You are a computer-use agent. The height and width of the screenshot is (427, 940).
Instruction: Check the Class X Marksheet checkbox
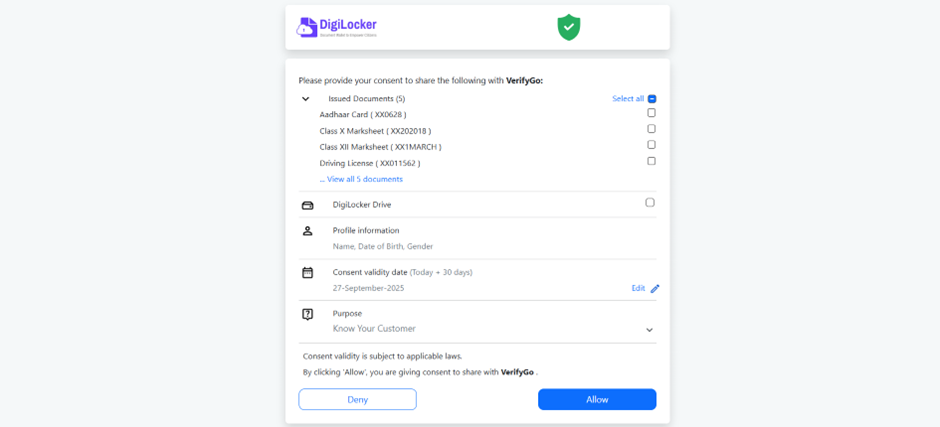[651, 129]
